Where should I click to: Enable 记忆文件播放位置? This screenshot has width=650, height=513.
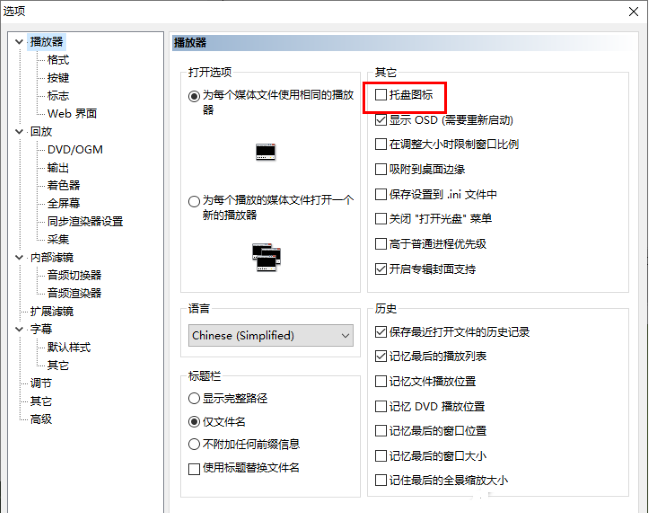click(x=381, y=381)
